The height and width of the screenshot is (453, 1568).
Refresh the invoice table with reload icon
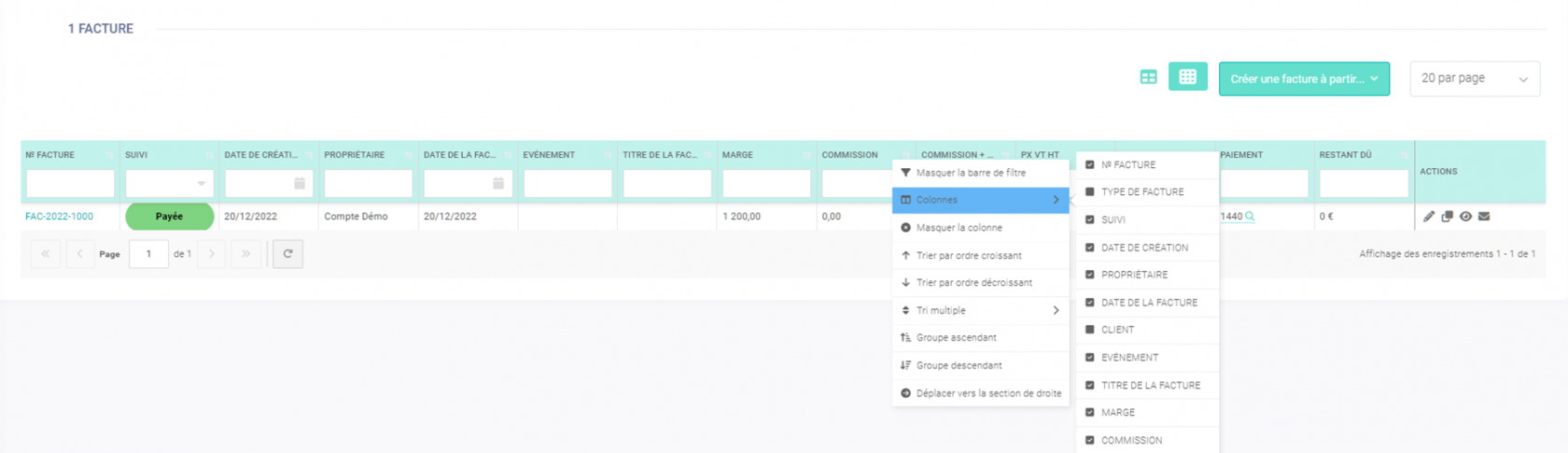[x=287, y=254]
